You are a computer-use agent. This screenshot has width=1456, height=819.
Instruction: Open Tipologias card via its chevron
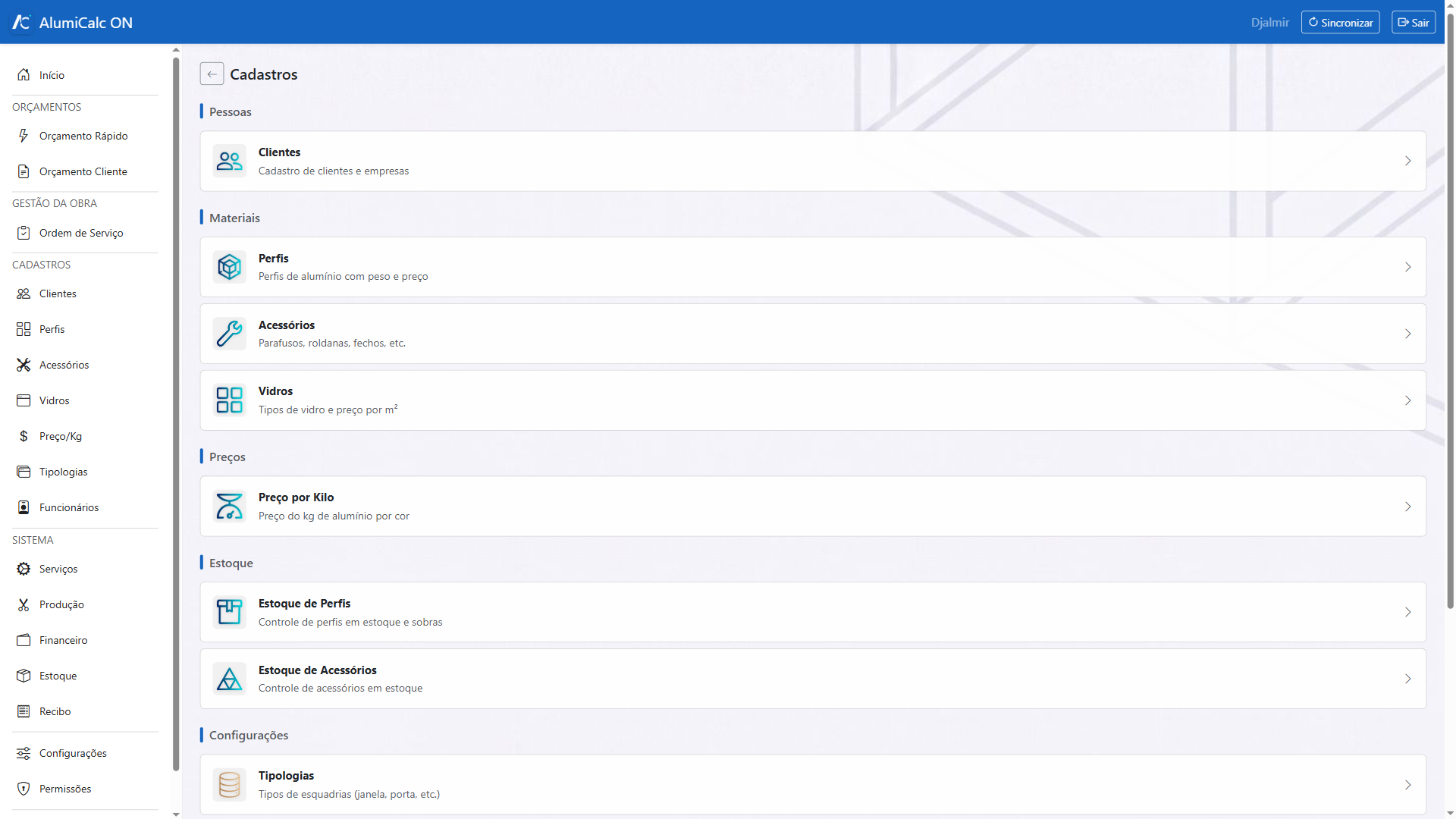point(1407,785)
